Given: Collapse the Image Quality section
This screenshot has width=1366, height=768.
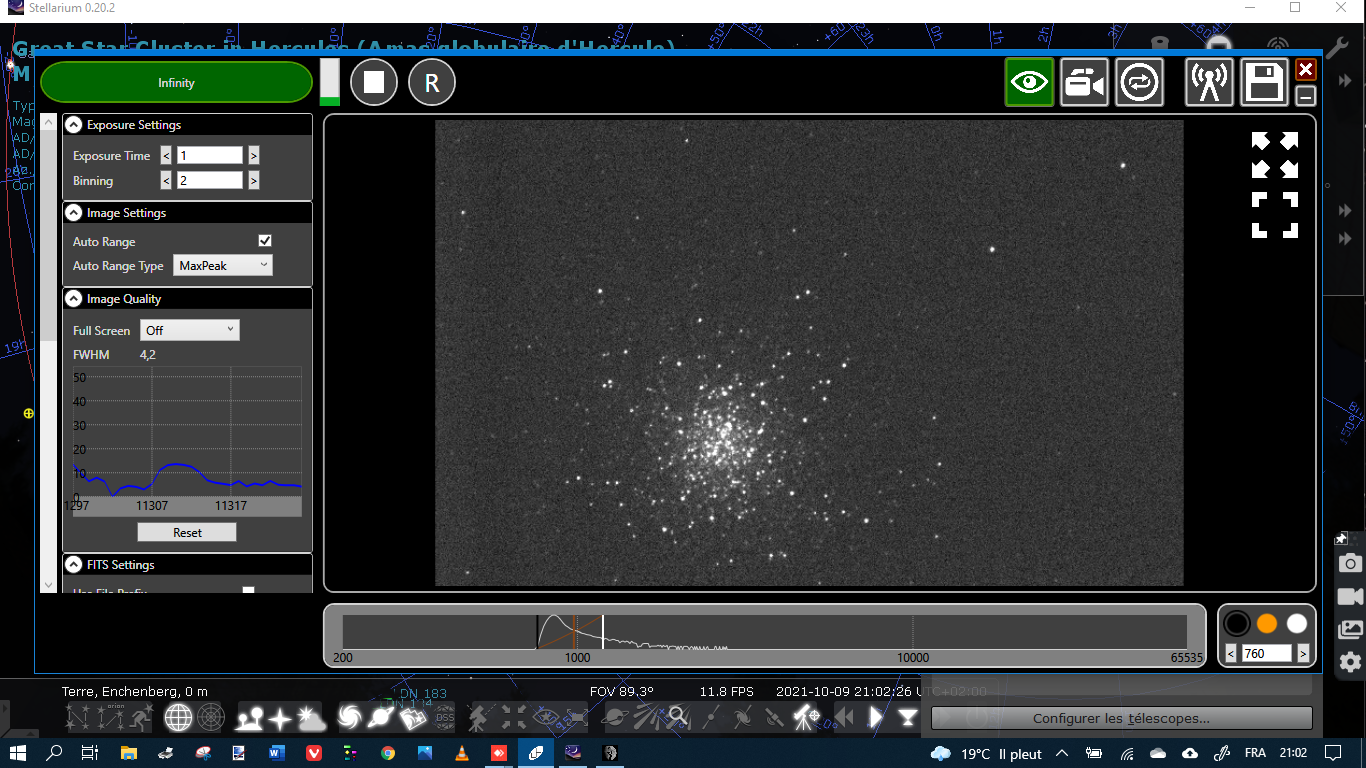Looking at the screenshot, I should (x=73, y=299).
